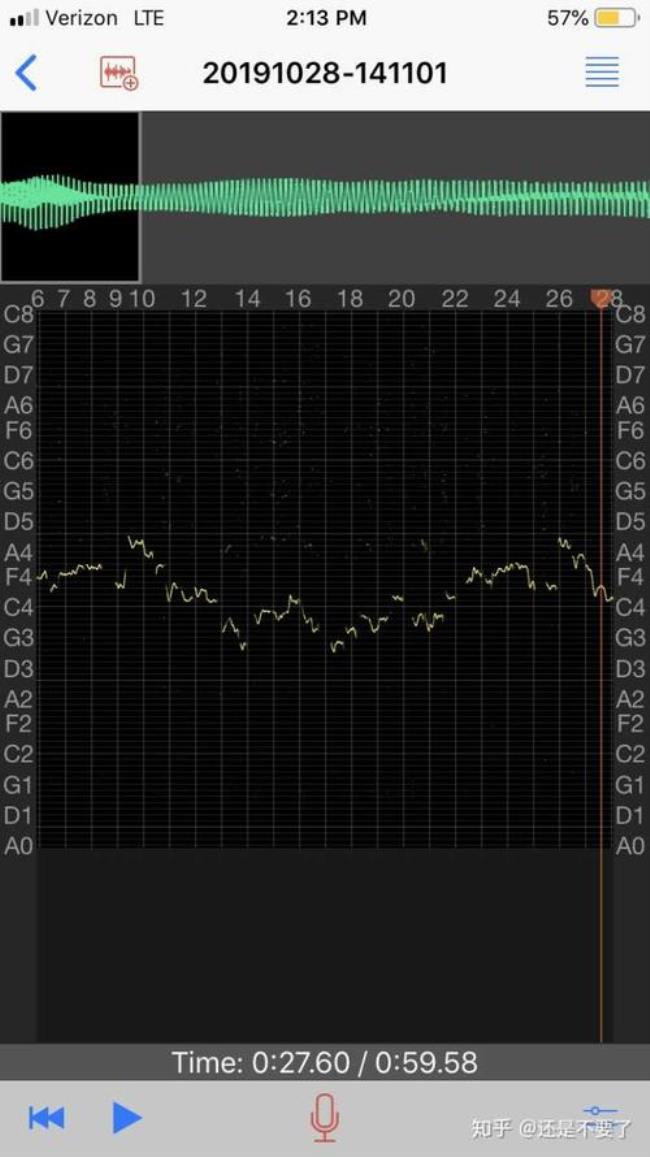Tap the blue back arrow
Viewport: 650px width, 1157px height.
click(x=26, y=73)
